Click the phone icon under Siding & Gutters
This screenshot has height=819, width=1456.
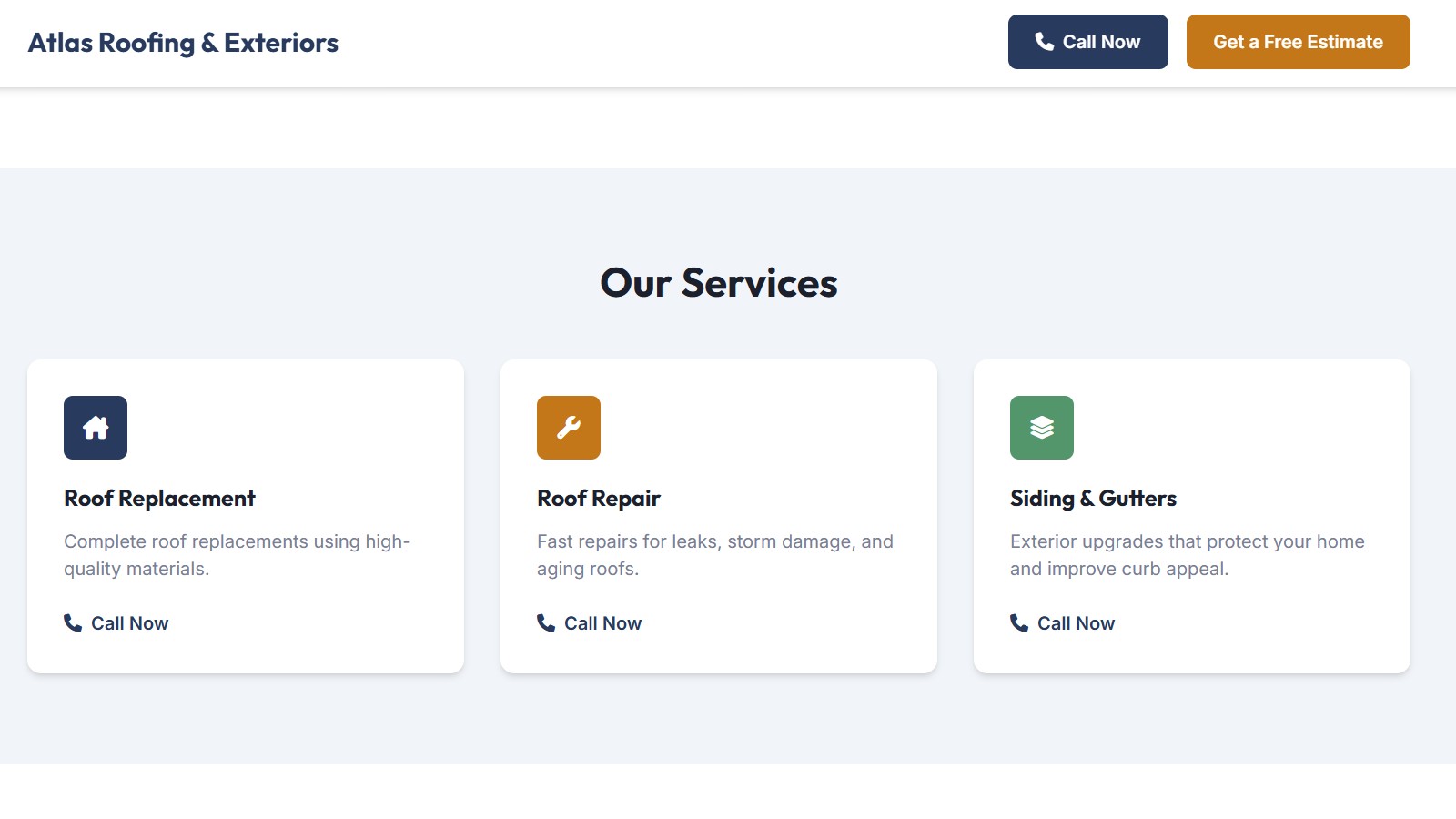click(1017, 623)
